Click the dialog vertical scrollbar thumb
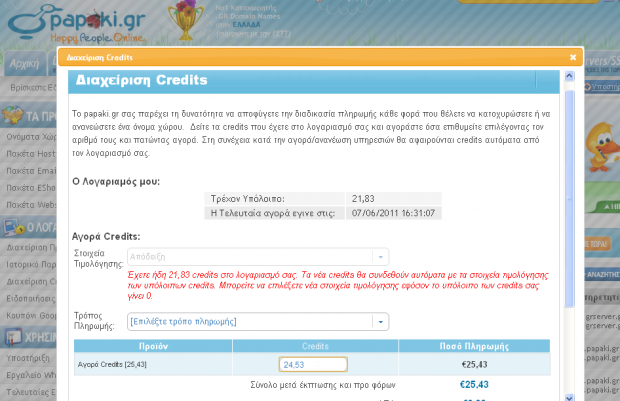This screenshot has height=401, width=620. click(569, 198)
